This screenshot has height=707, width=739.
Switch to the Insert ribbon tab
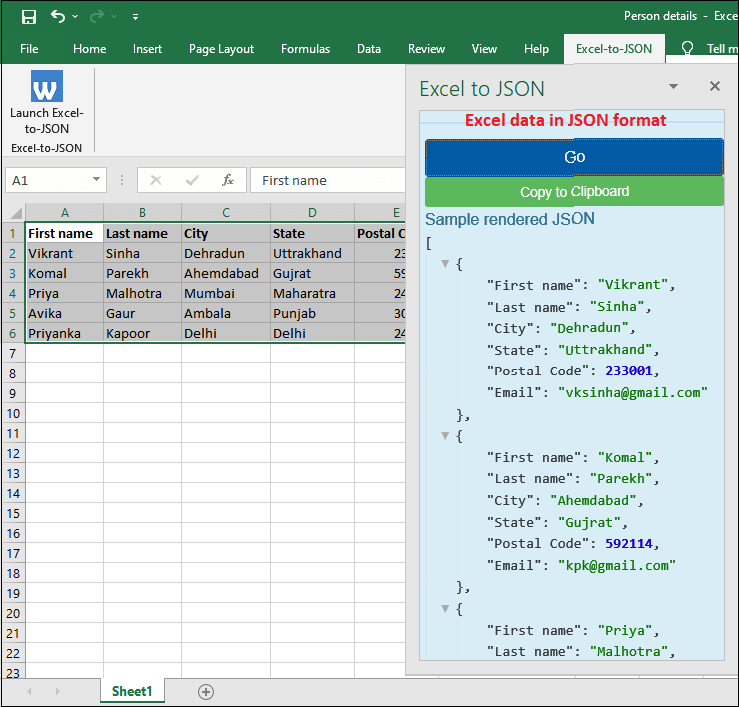[147, 49]
